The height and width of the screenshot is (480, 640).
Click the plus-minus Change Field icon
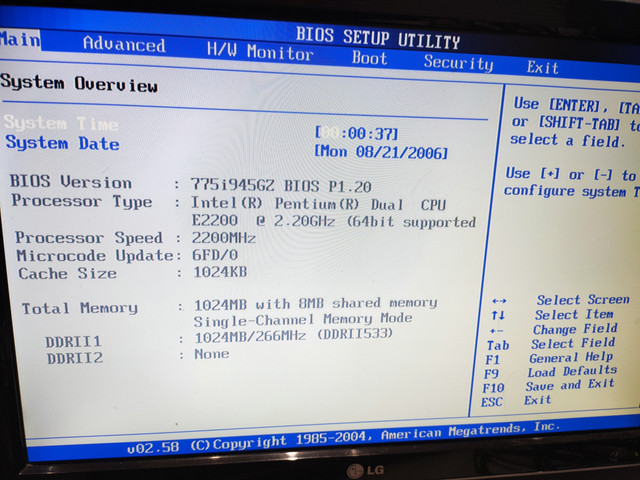tap(496, 331)
